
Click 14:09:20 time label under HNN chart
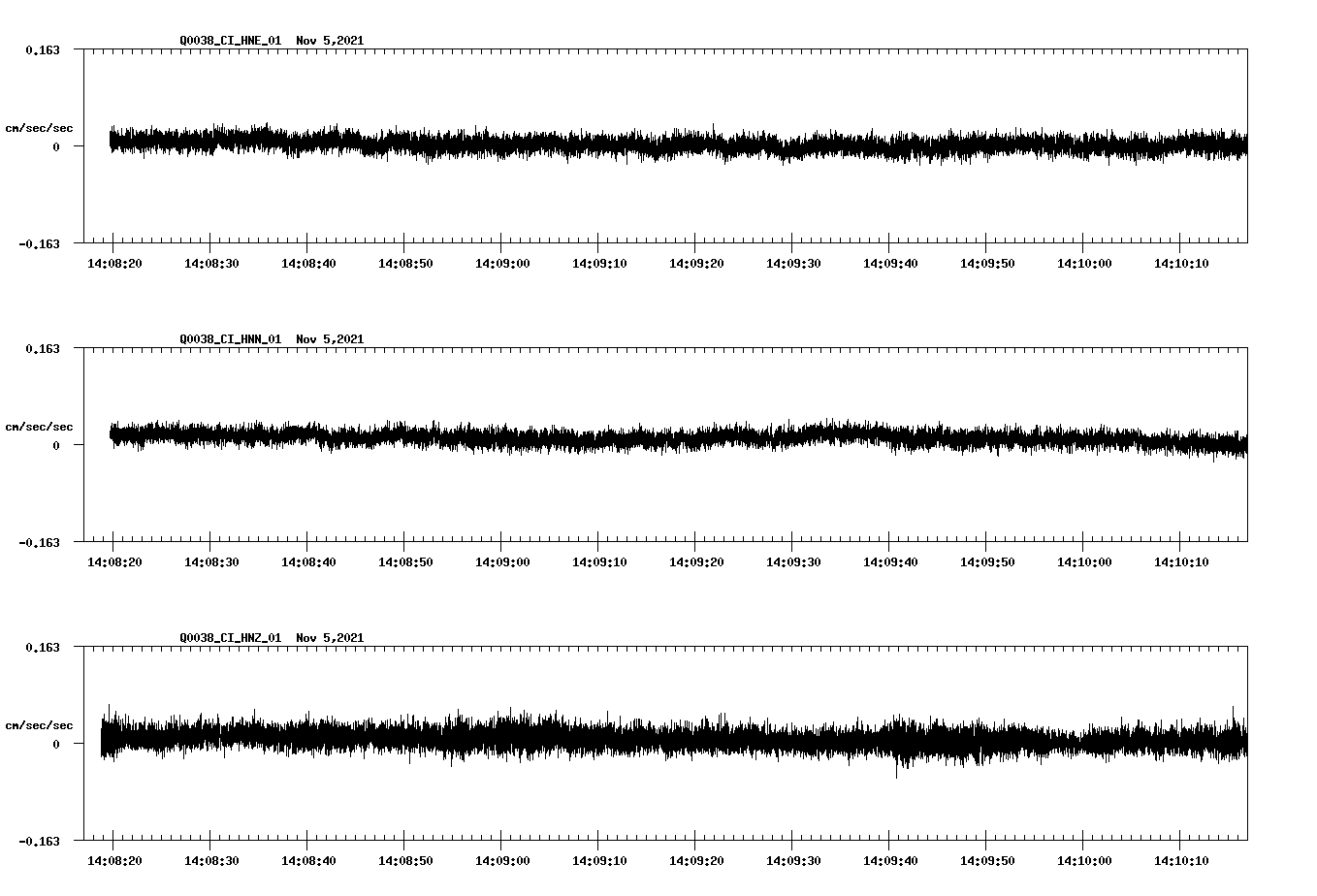point(696,561)
